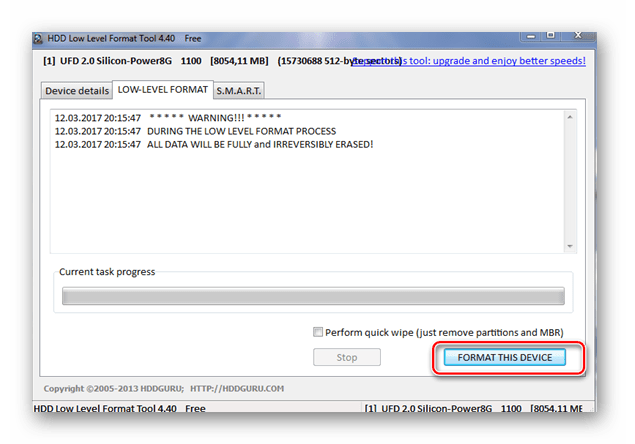
Task: Select the IRREVERSIBLY ERASED log entry
Action: [x=214, y=144]
